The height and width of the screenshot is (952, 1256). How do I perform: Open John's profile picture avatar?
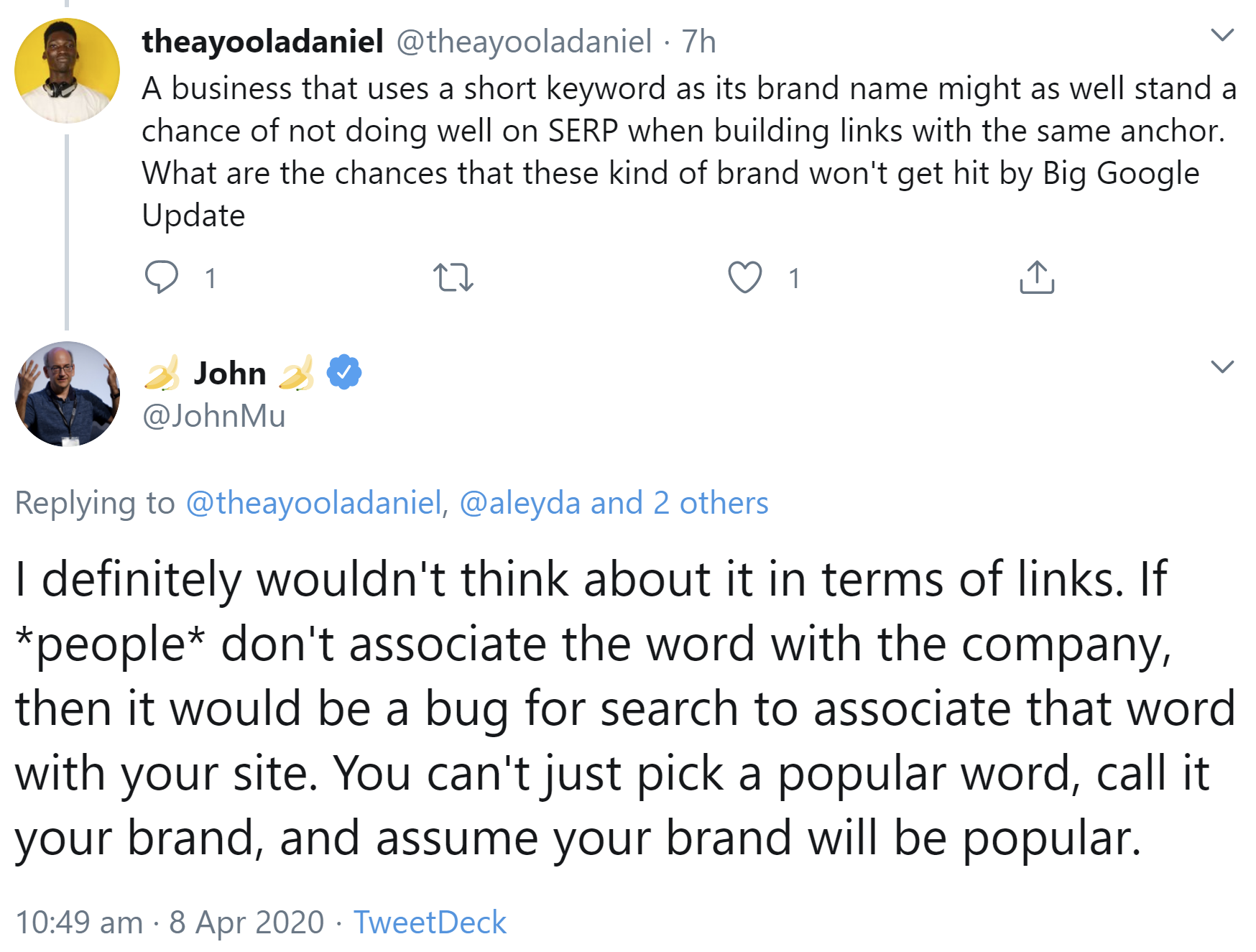pyautogui.click(x=68, y=394)
